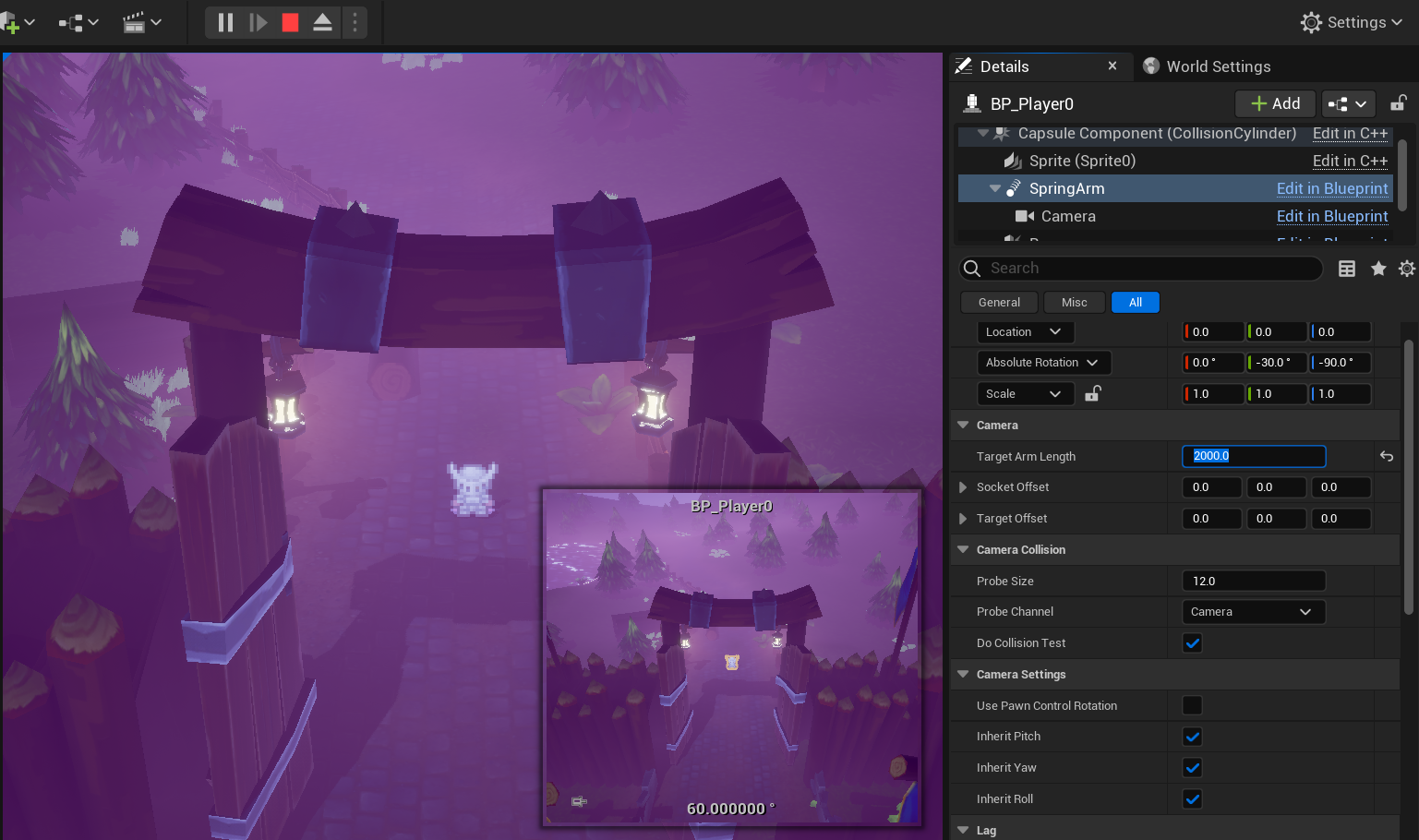Viewport: 1419px width, 840px height.
Task: Switch to the World Settings tab
Action: click(x=1217, y=66)
